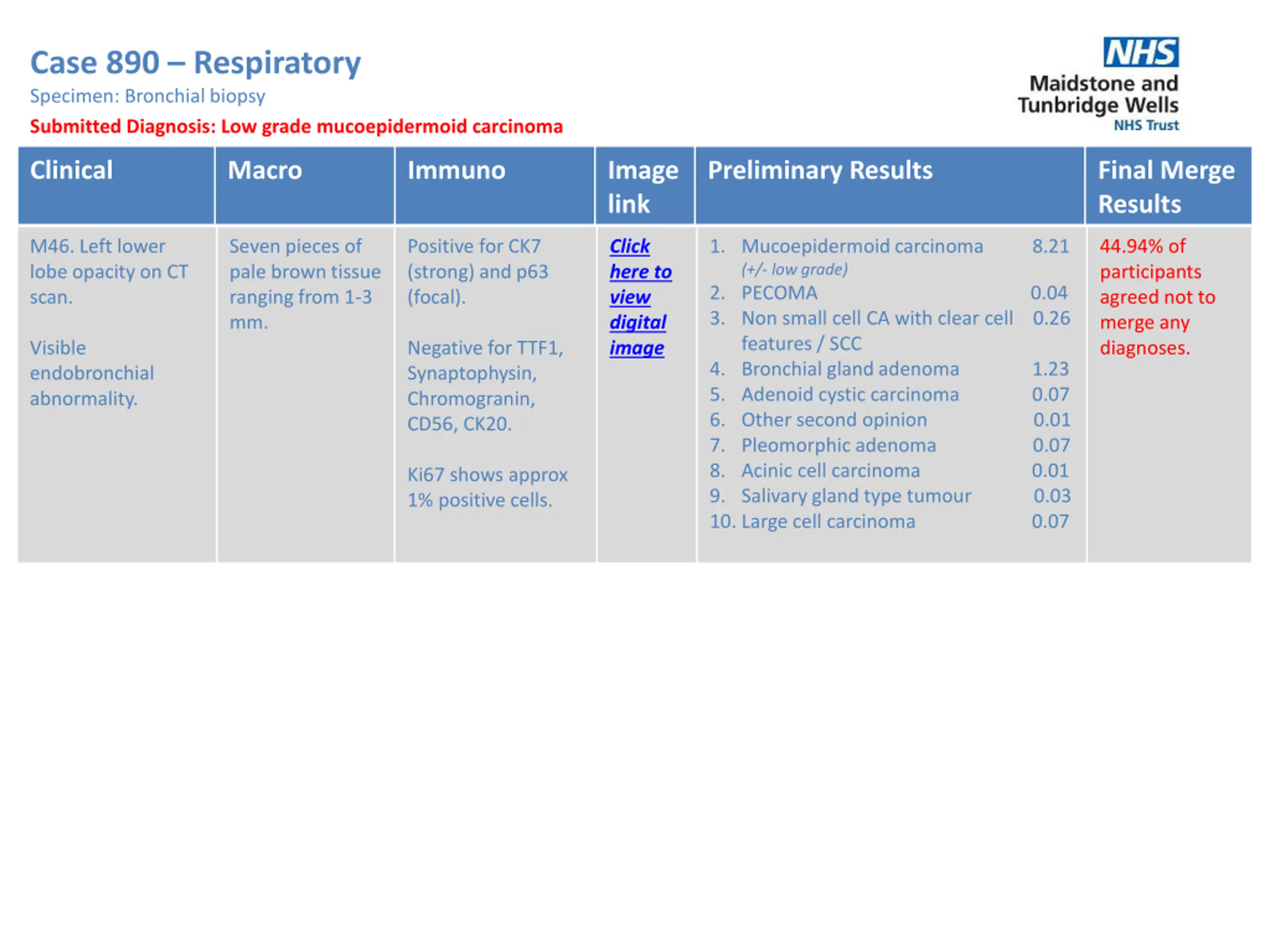1270x952 pixels.
Task: Click the 'Clinical' column header
Action: click(117, 185)
